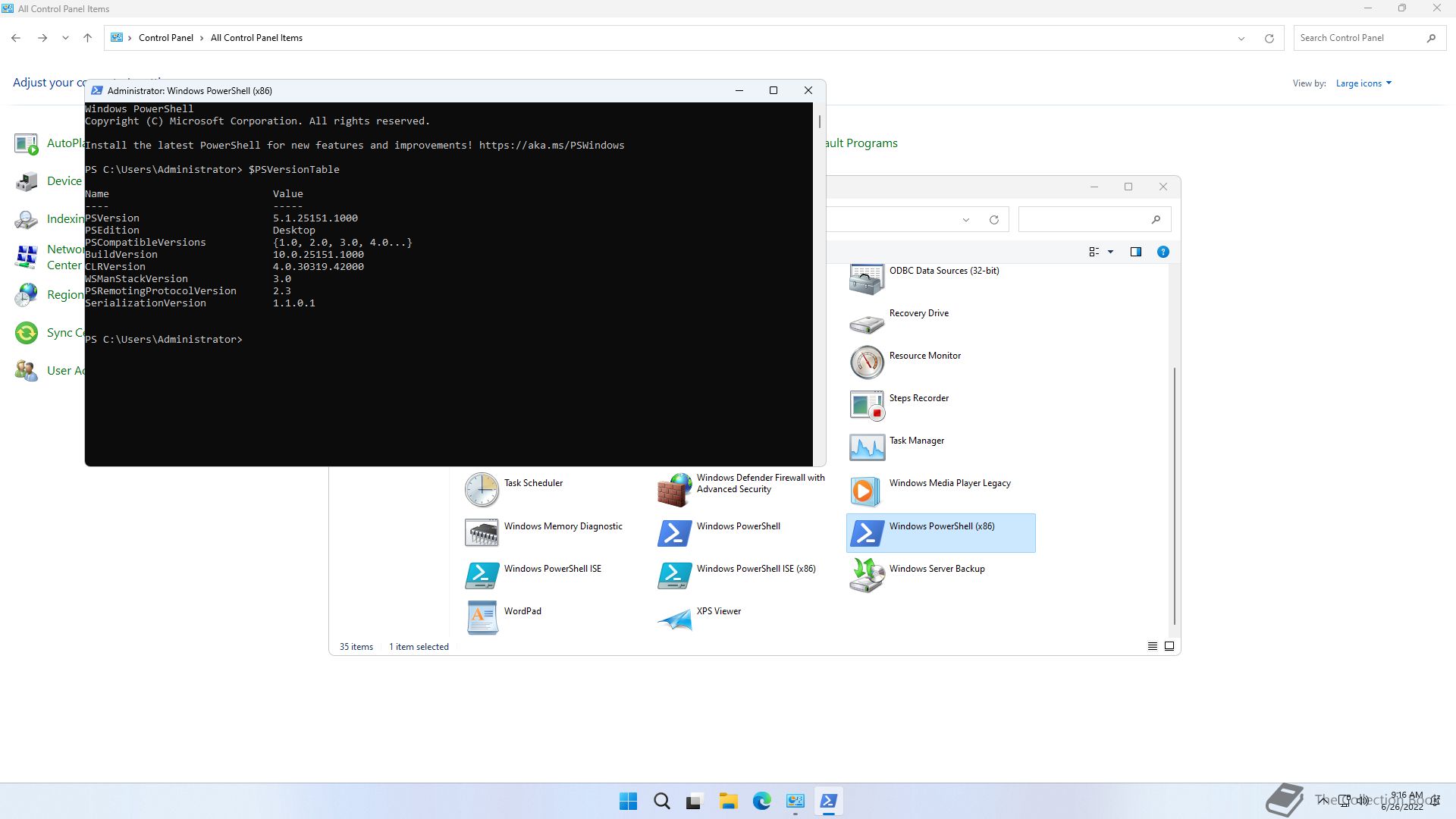Screen dimensions: 1456x819
Task: Toggle preview pane in Windows Tools window
Action: pyautogui.click(x=1135, y=252)
